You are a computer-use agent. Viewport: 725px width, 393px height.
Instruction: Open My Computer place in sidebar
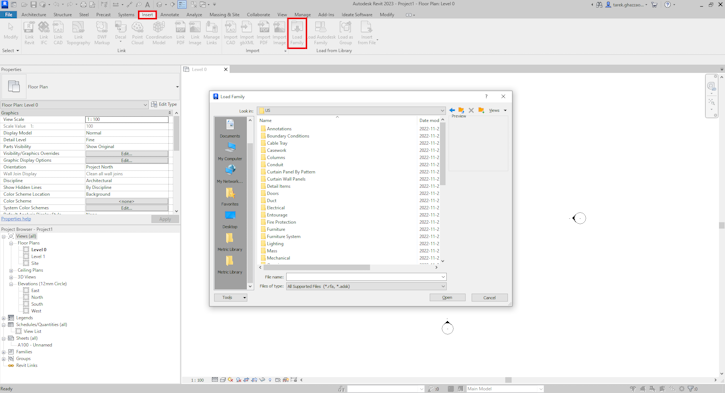(x=230, y=151)
